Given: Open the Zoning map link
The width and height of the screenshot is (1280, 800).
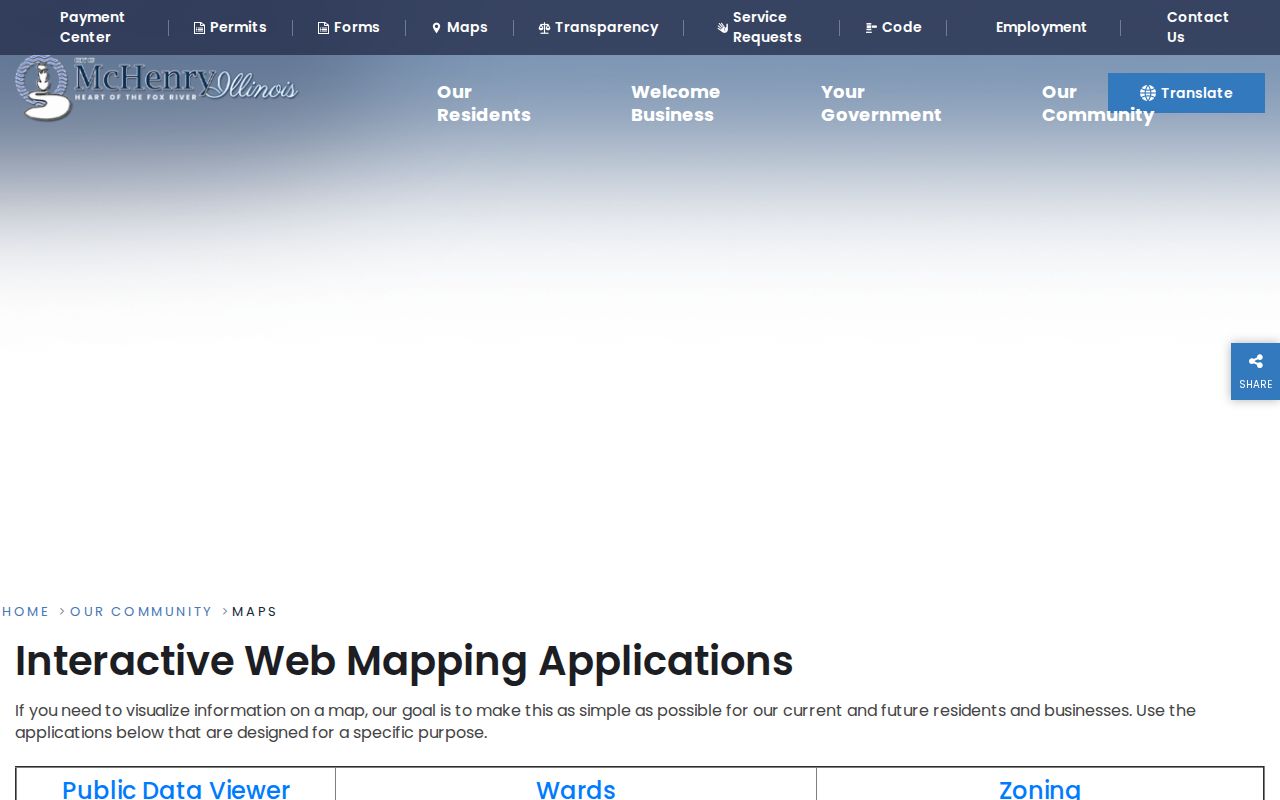Looking at the screenshot, I should (1040, 789).
